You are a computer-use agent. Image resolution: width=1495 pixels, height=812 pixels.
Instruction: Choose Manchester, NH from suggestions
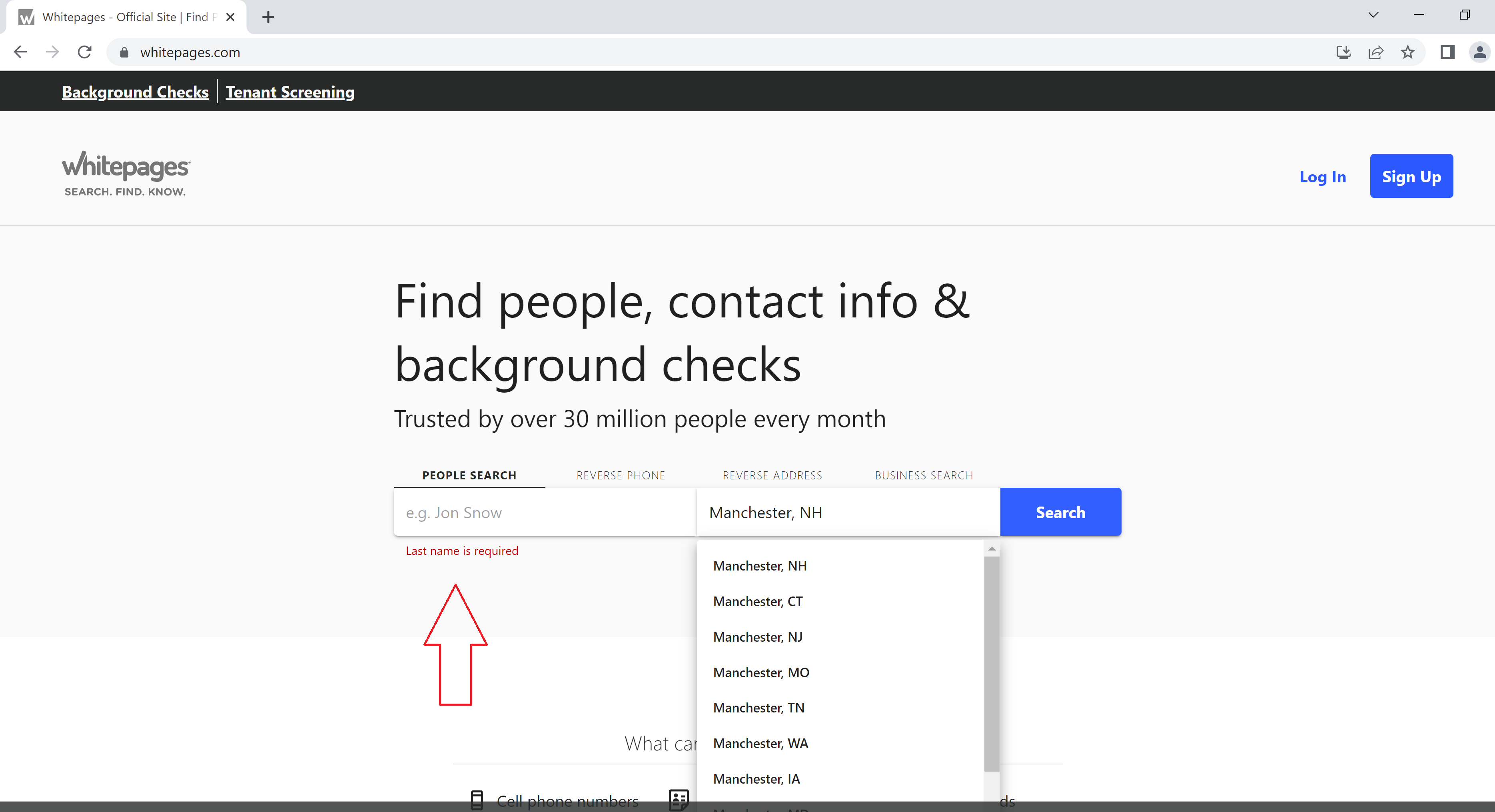pos(840,566)
